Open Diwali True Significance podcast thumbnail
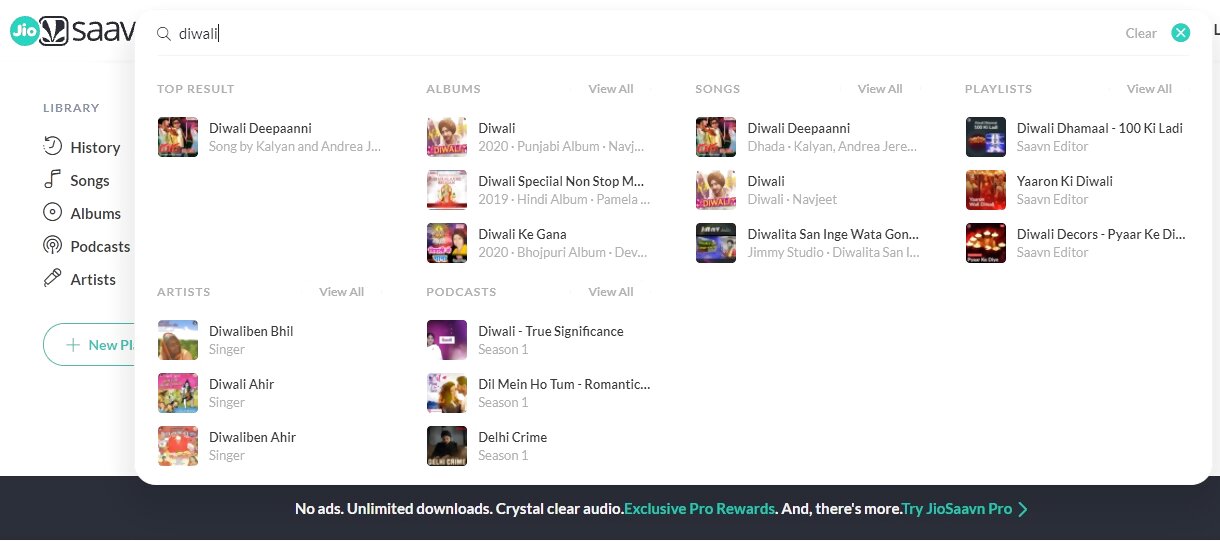Viewport: 1220px width, 541px height. click(447, 340)
